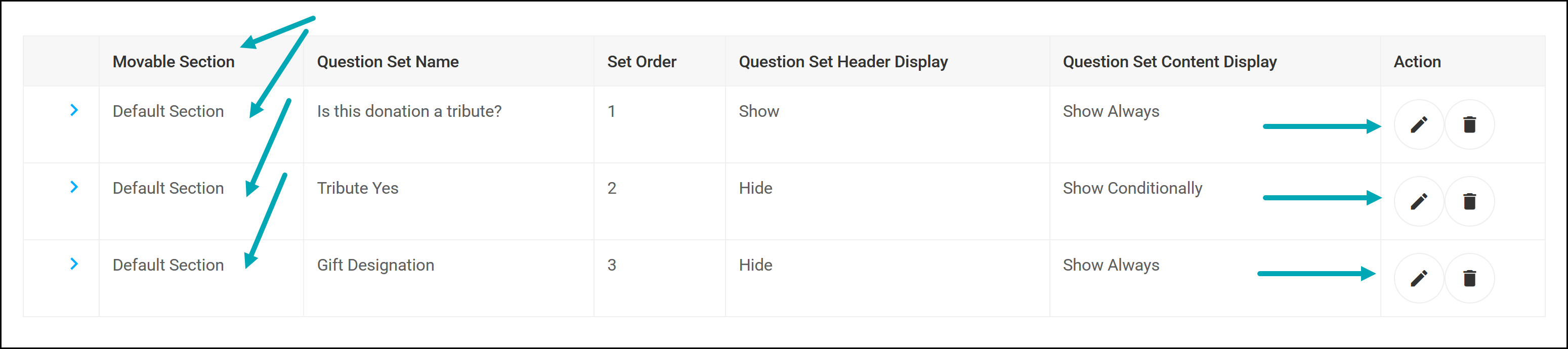Delete the Tribute Yes question set

[1469, 201]
